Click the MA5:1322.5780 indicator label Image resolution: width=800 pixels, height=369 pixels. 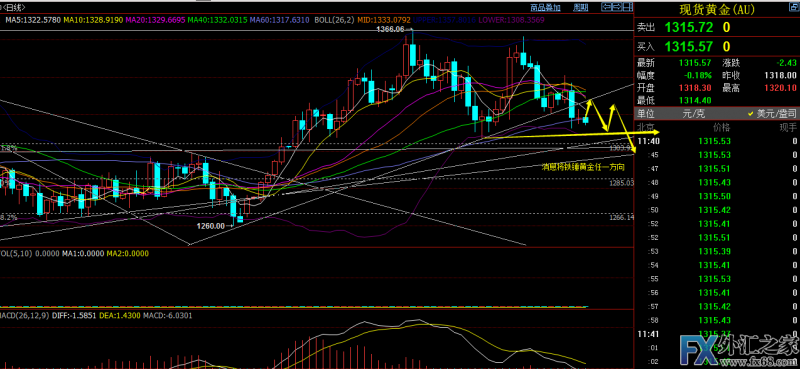33,19
